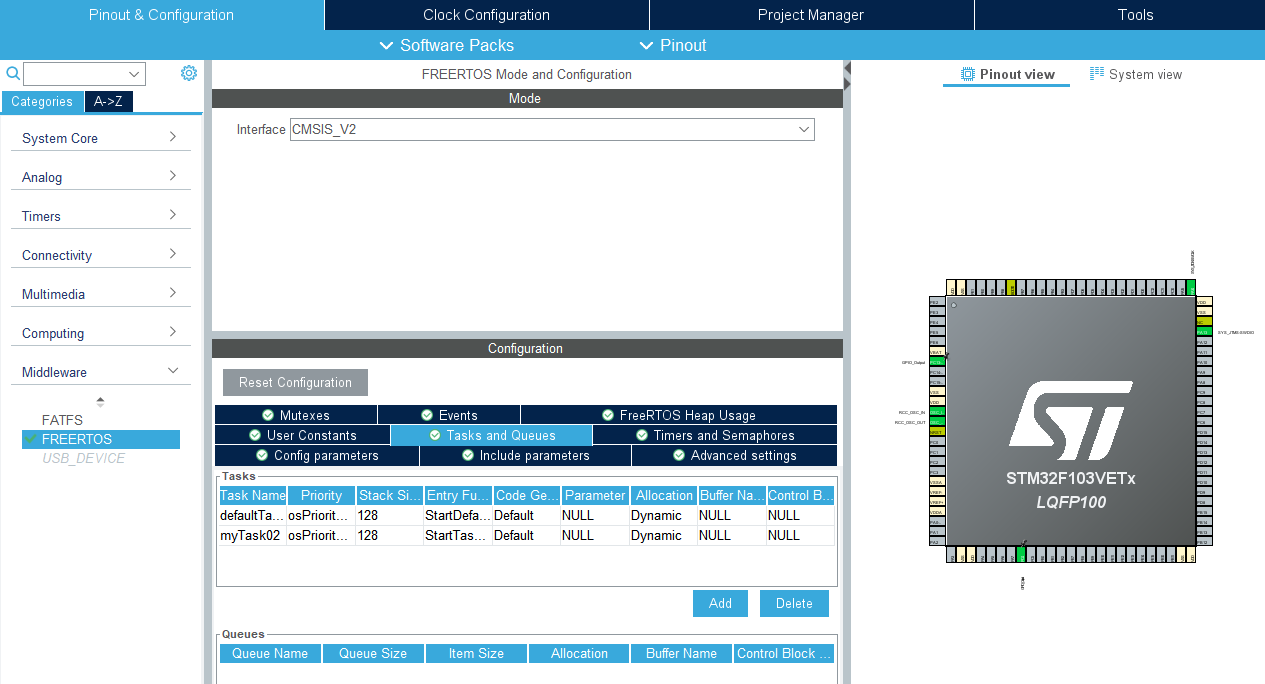Click the Stack Size cell of defaultTask
Image resolution: width=1265 pixels, height=684 pixels.
click(x=390, y=516)
